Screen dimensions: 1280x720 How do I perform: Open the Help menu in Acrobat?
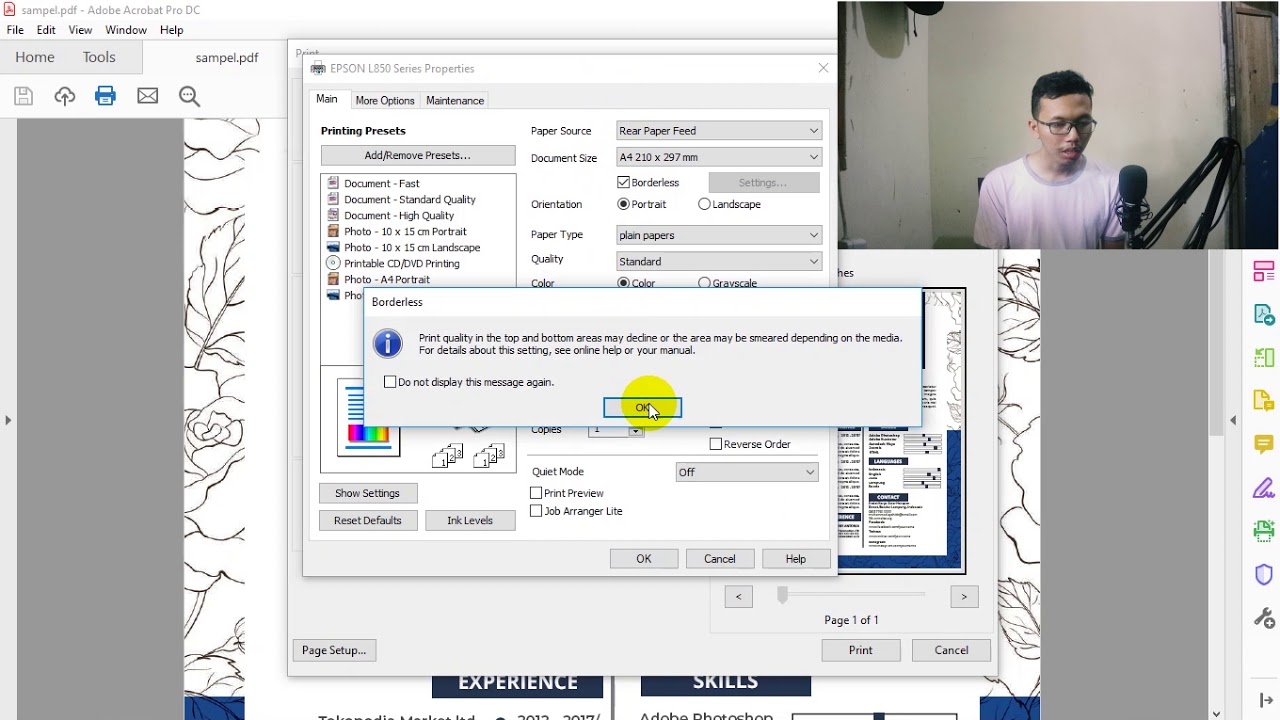(x=172, y=30)
